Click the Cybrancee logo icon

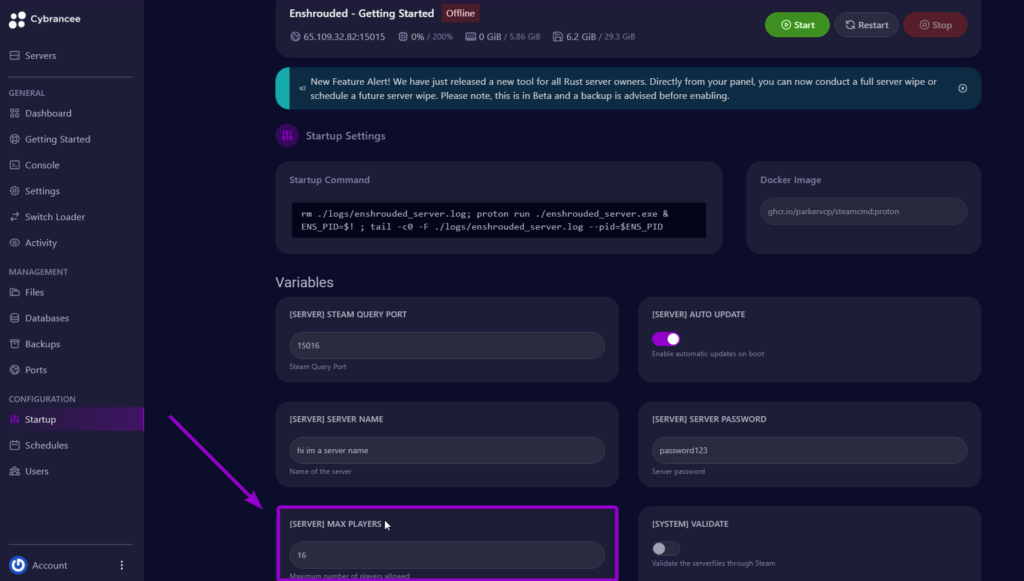(x=17, y=20)
